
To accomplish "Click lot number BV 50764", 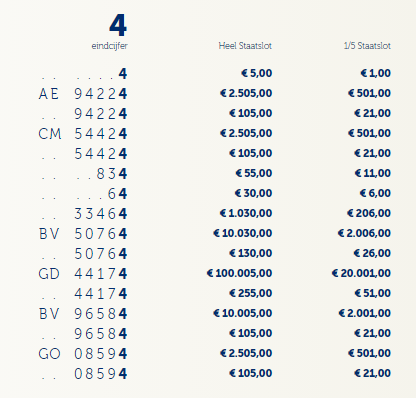I will (x=83, y=234).
